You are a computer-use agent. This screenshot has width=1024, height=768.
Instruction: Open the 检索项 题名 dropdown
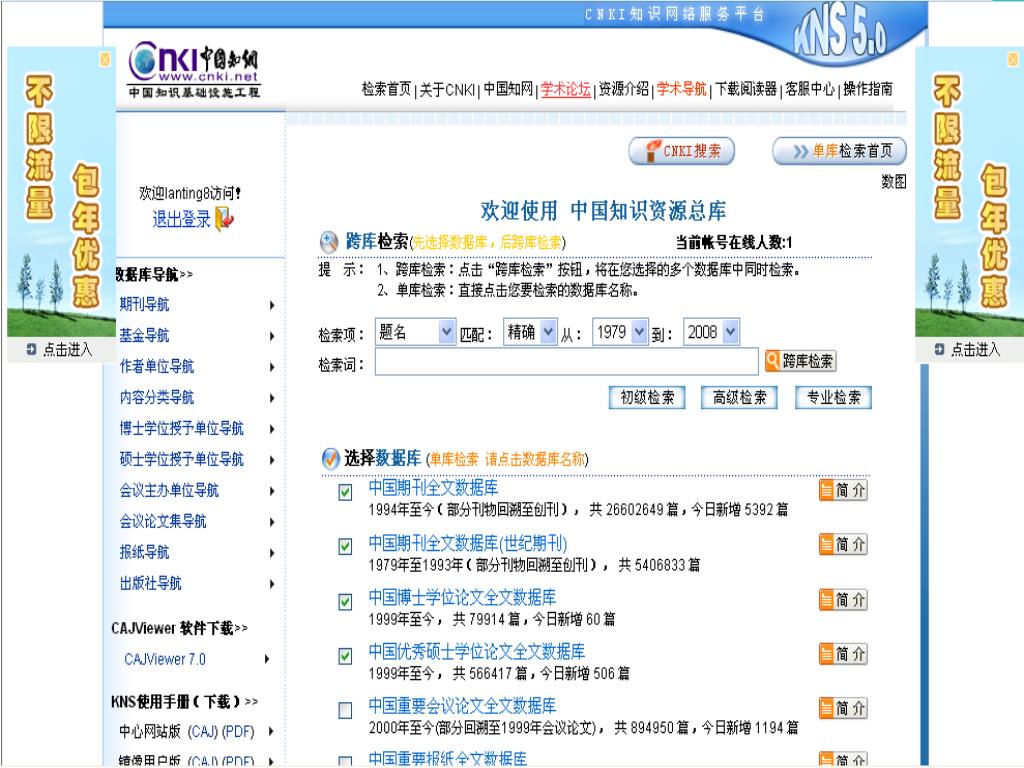coord(415,332)
